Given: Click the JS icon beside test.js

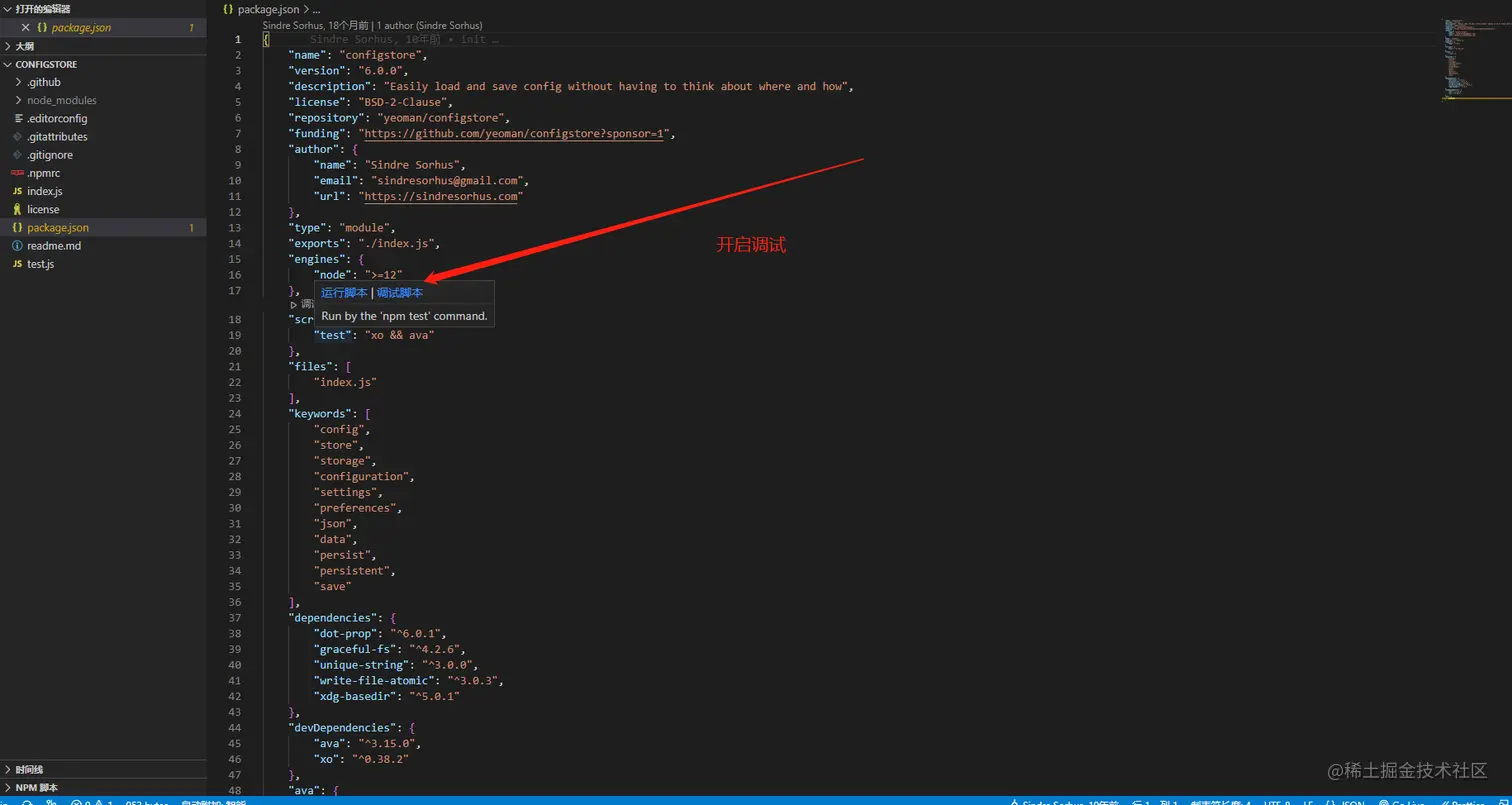Looking at the screenshot, I should [18, 264].
